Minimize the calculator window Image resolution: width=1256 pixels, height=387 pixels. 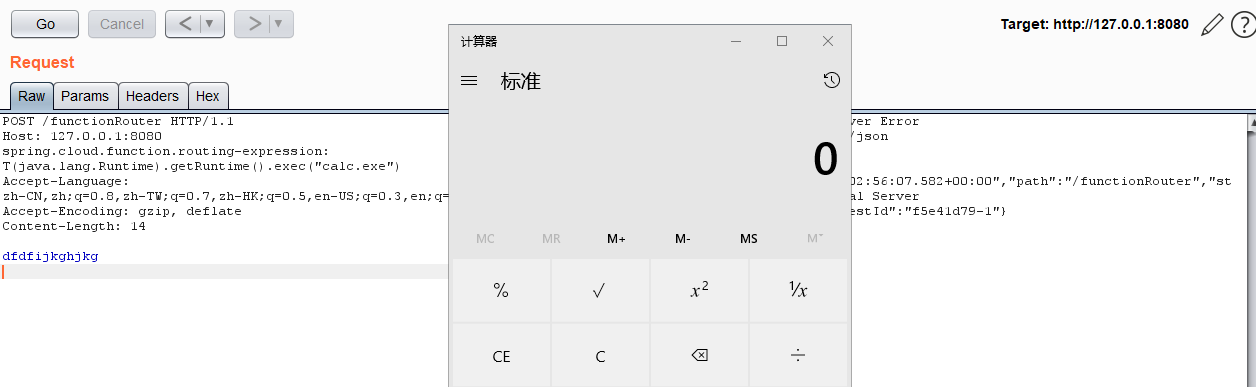point(736,41)
